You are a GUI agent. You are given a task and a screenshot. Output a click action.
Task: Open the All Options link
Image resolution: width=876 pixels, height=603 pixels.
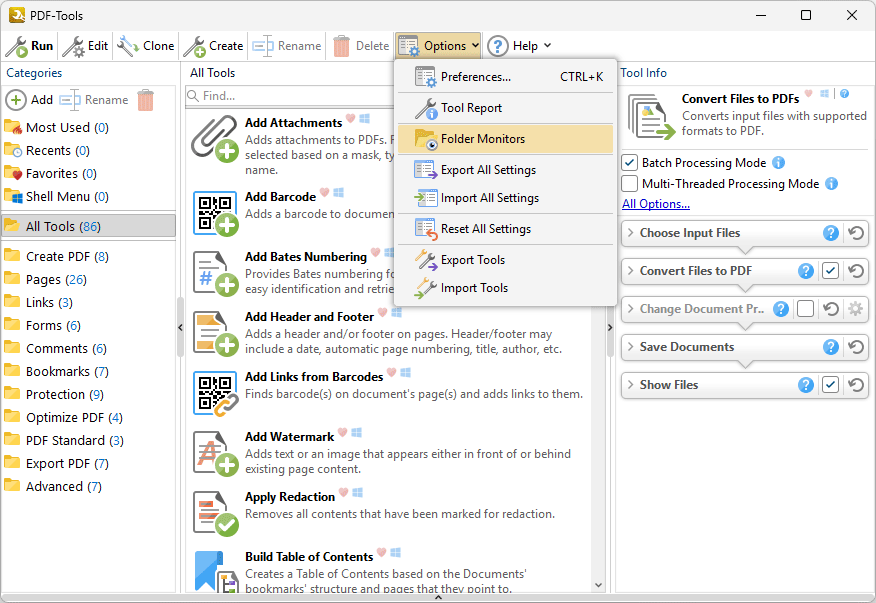pos(656,204)
